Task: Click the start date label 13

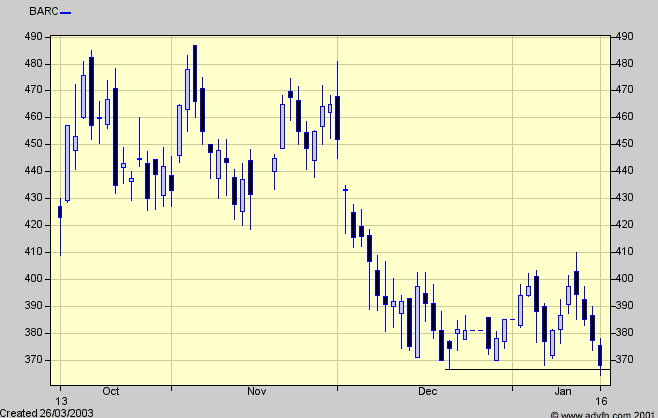Action: click(61, 401)
